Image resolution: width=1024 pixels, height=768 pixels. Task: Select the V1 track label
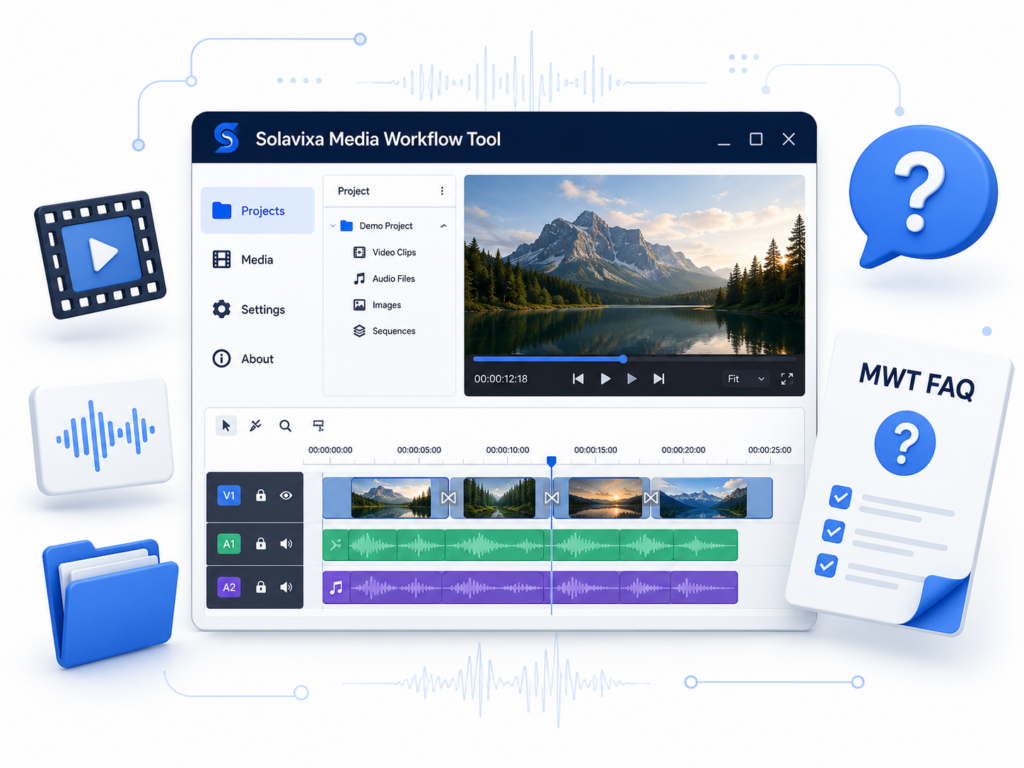[229, 496]
